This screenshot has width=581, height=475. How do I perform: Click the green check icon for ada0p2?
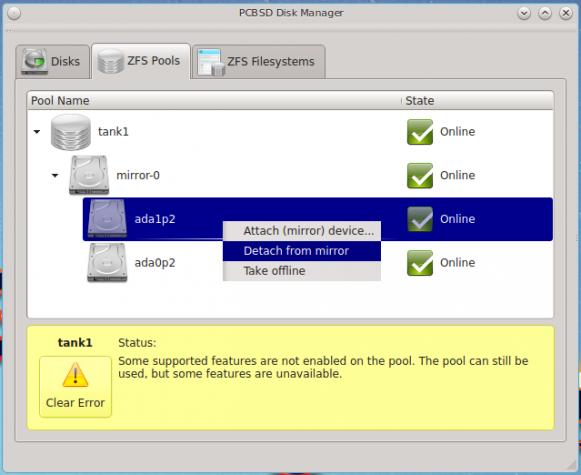(420, 263)
